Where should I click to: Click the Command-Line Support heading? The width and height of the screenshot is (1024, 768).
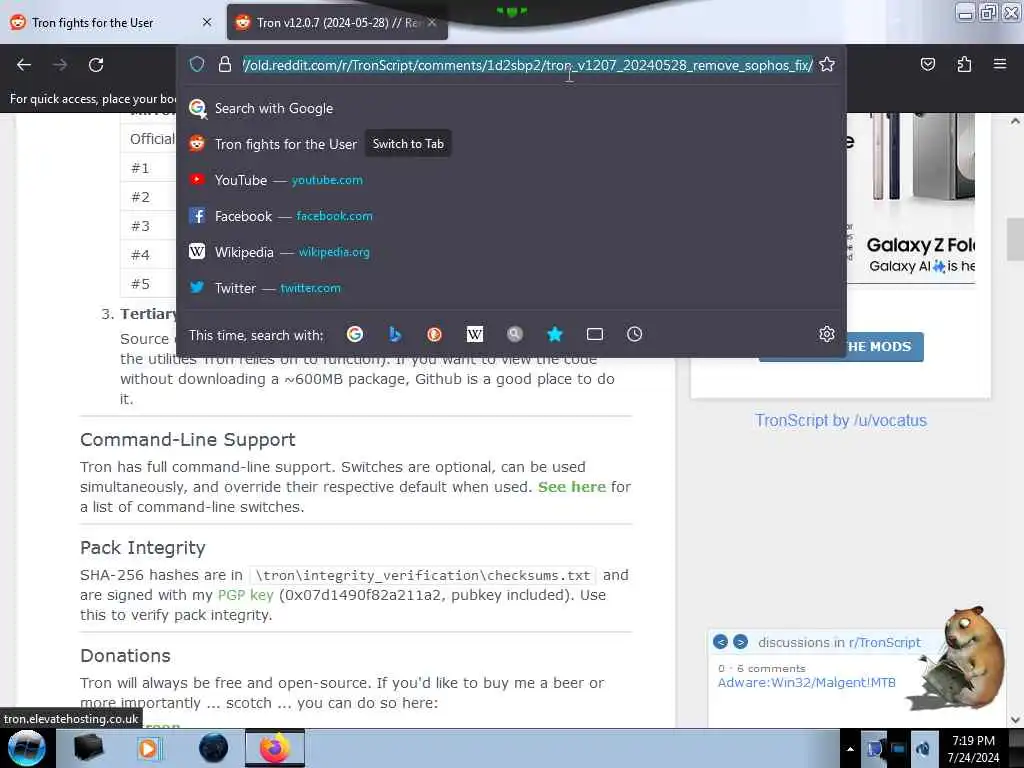(x=188, y=440)
